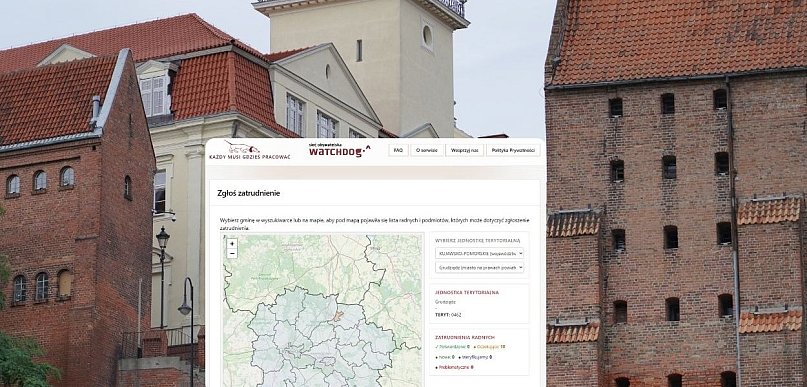Open the Grudziądz municipality dropdown
This screenshot has height=387, width=807.
pos(479,268)
